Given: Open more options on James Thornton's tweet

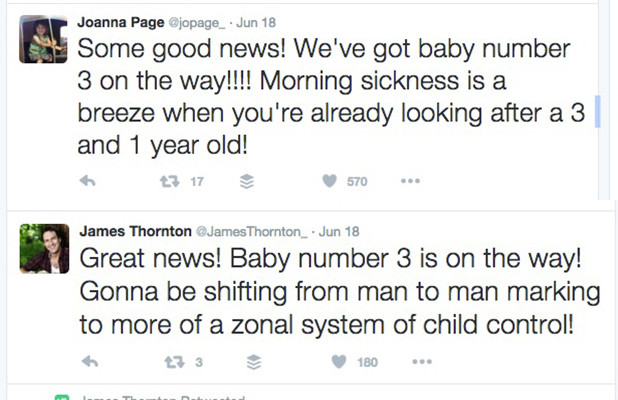Looking at the screenshot, I should [x=422, y=362].
